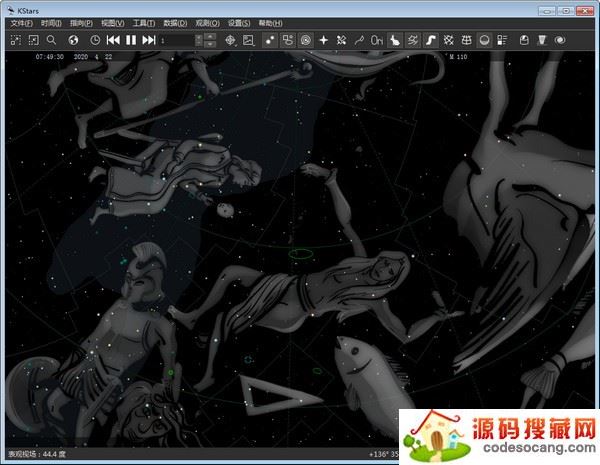Open the Set Time clock icon
600x465 pixels.
pyautogui.click(x=94, y=40)
